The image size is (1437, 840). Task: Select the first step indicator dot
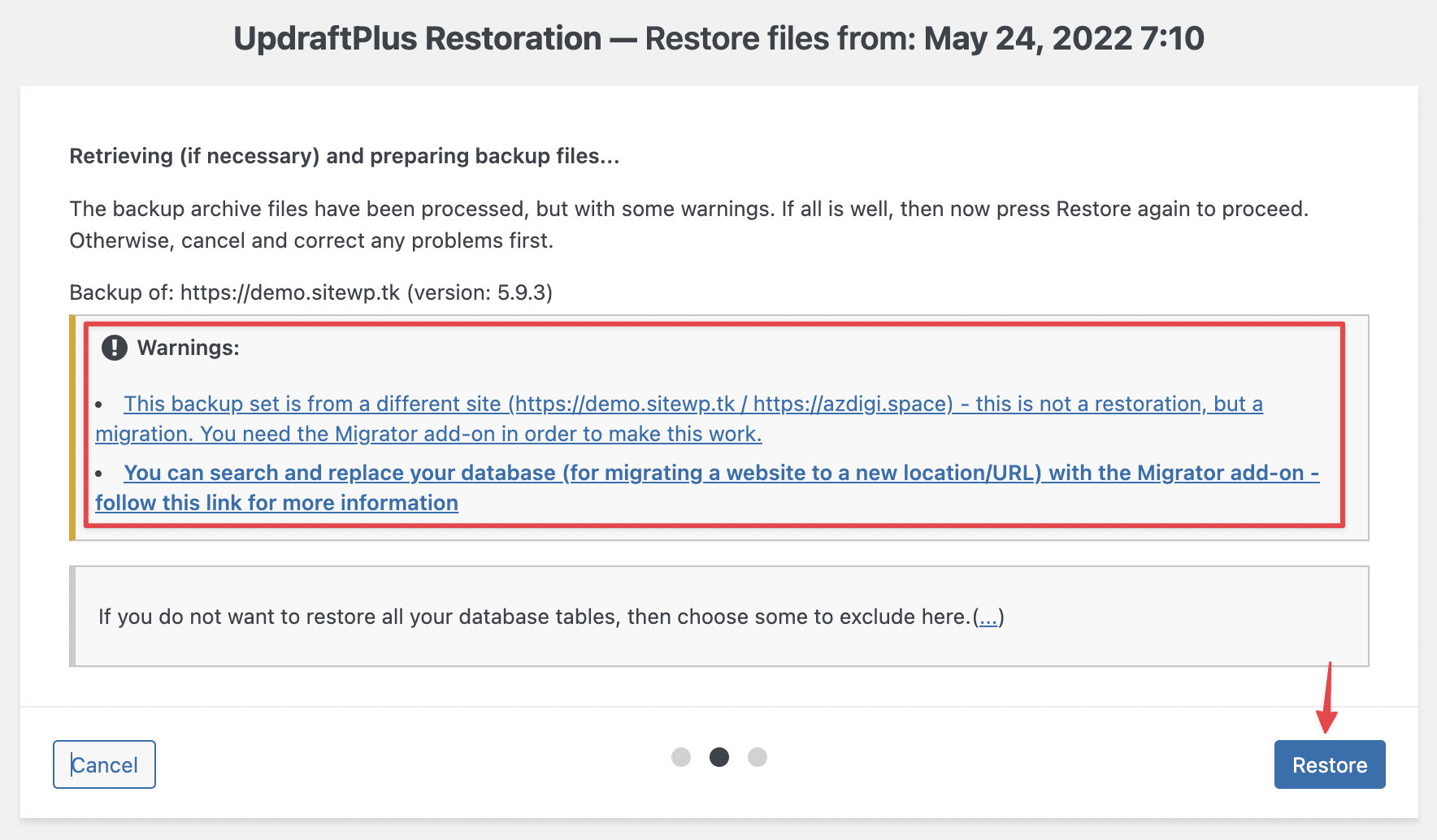681,757
